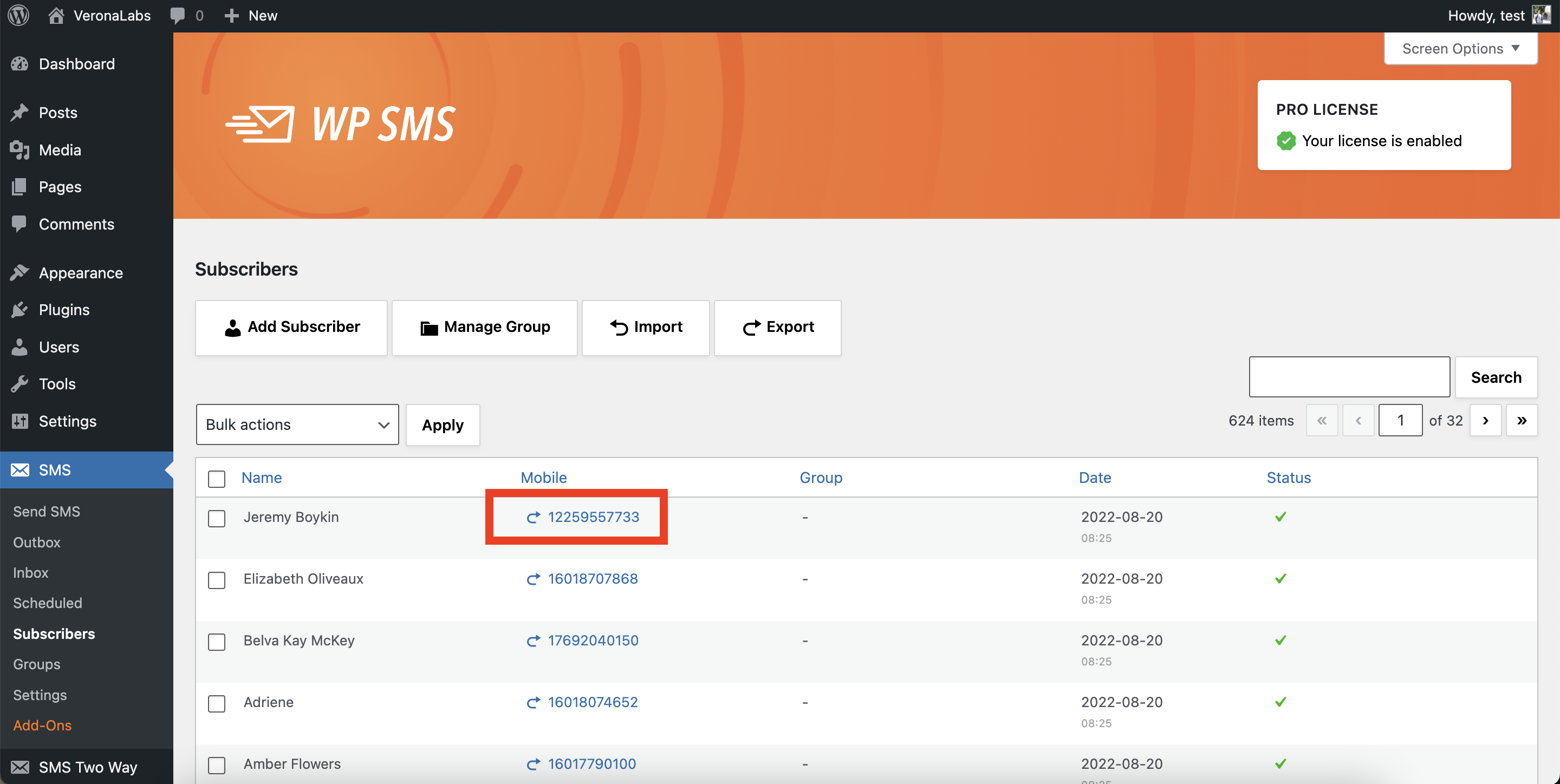Focus the subscriber search input field
The image size is (1560, 784).
(1349, 377)
